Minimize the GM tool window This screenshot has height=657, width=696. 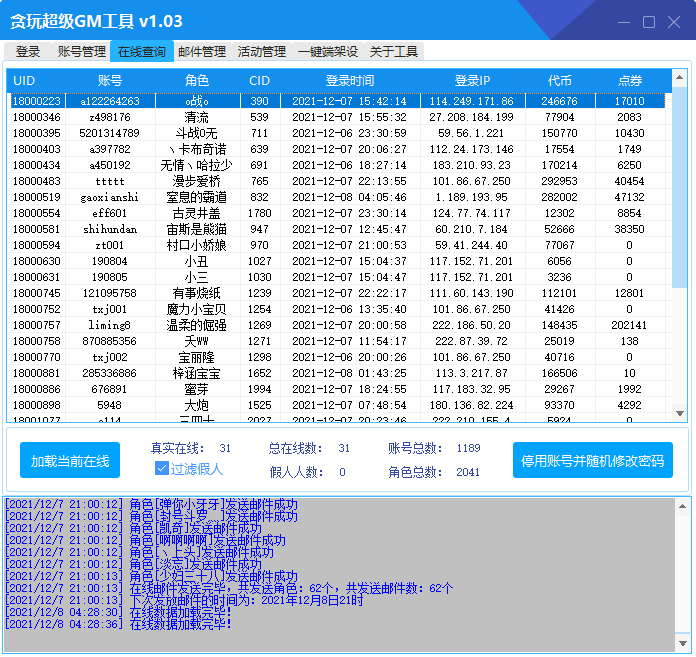pyautogui.click(x=621, y=22)
